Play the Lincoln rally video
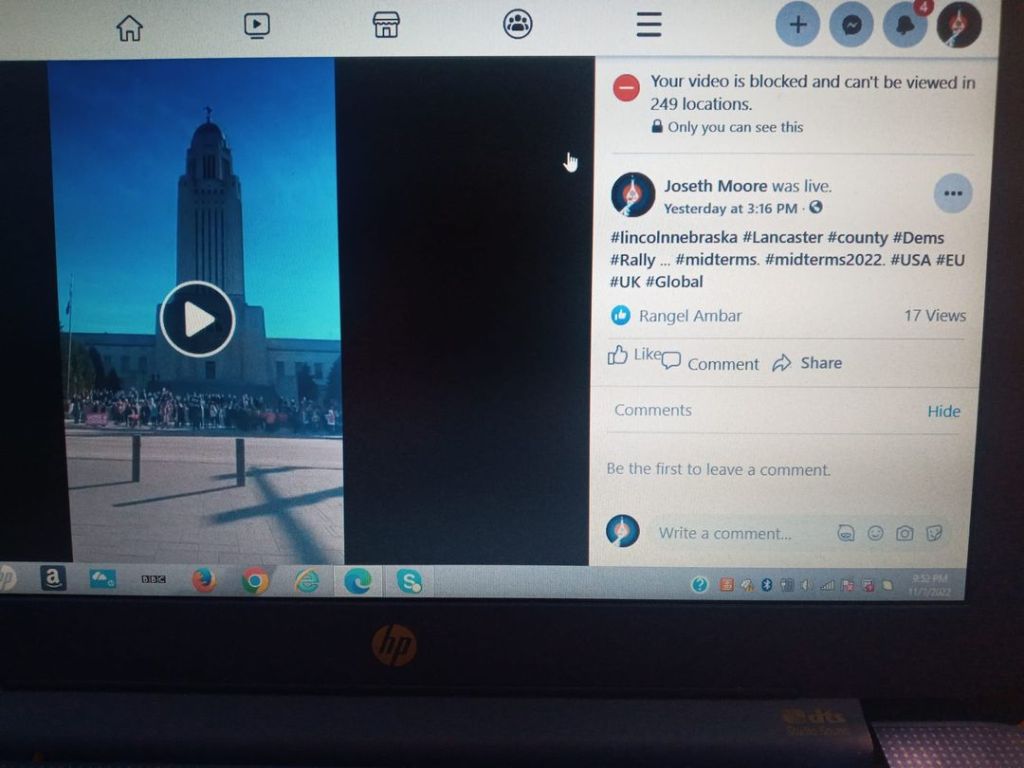 point(198,320)
